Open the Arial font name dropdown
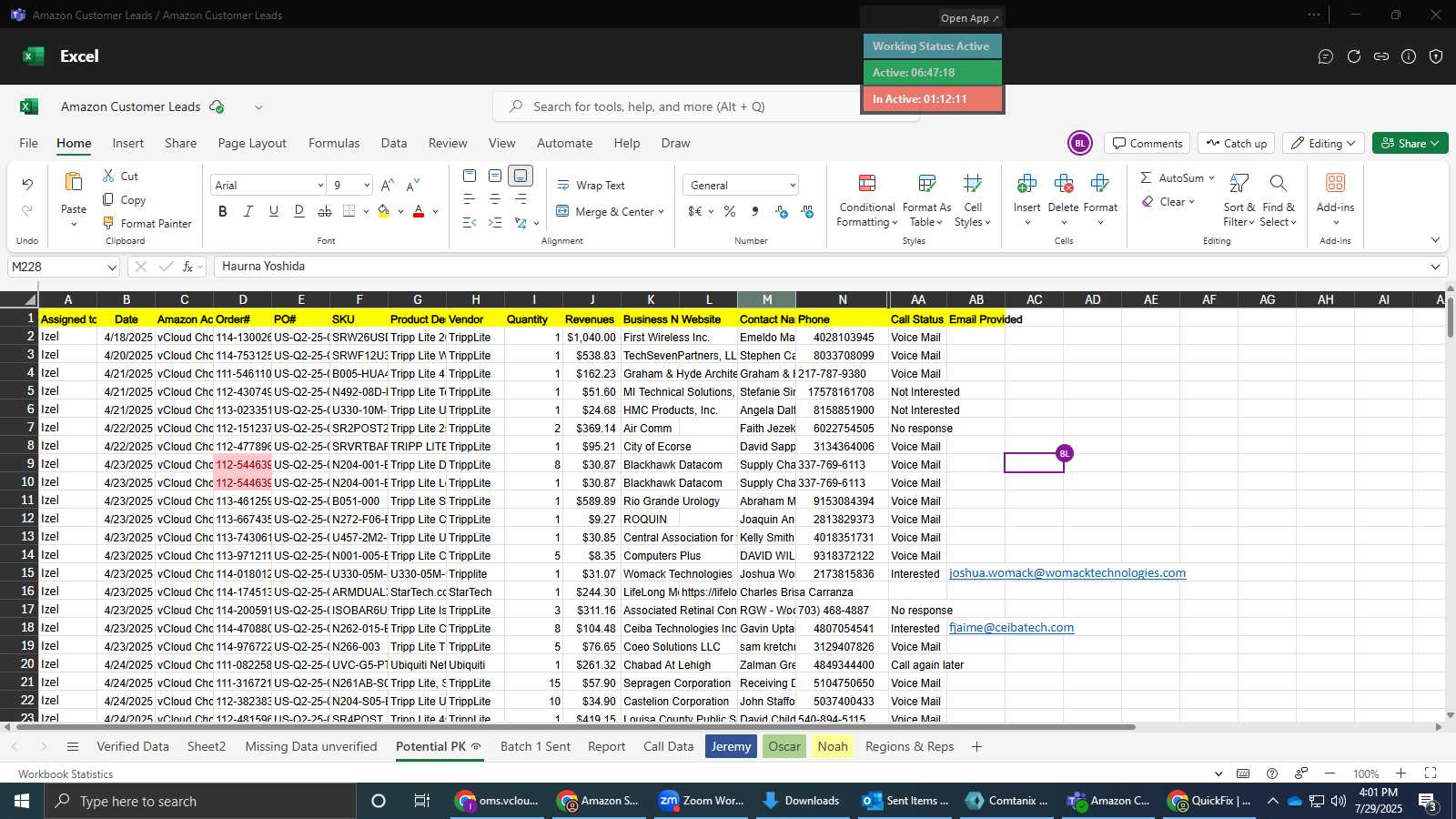 320,185
